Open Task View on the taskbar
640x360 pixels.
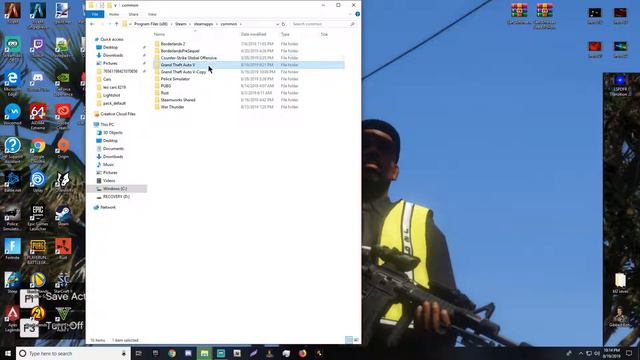[139, 353]
